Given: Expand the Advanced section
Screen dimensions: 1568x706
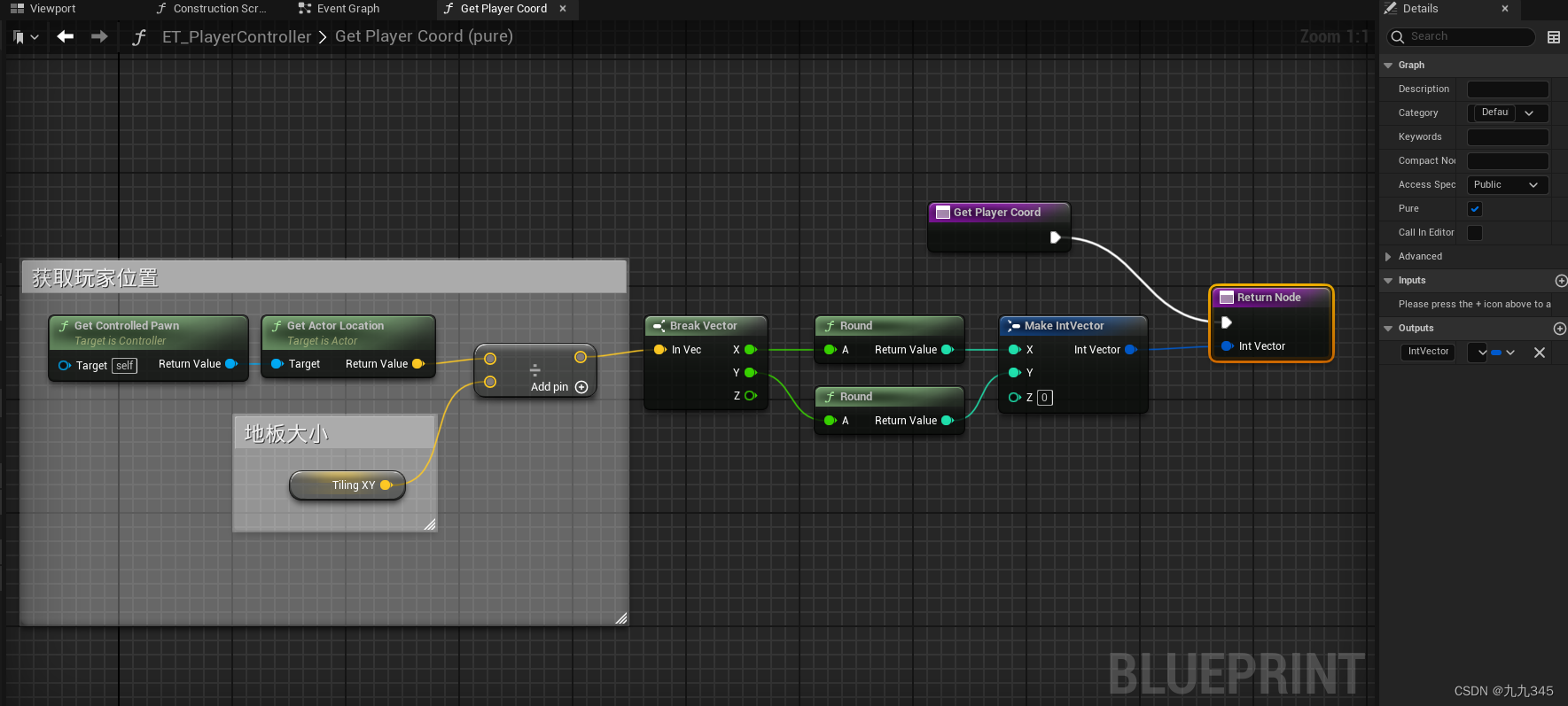Looking at the screenshot, I should (x=1388, y=257).
